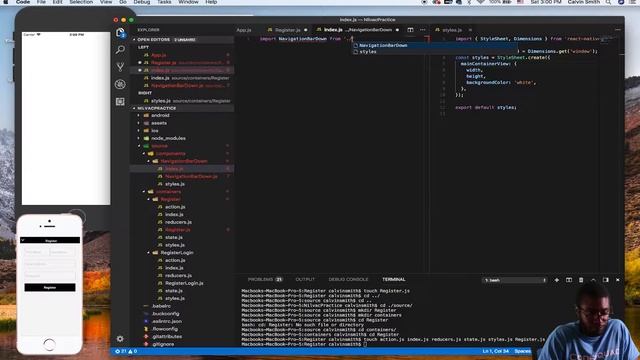Open RegisterLogin.js in the file tree
Image resolution: width=640 pixels, height=360 pixels.
[x=184, y=283]
